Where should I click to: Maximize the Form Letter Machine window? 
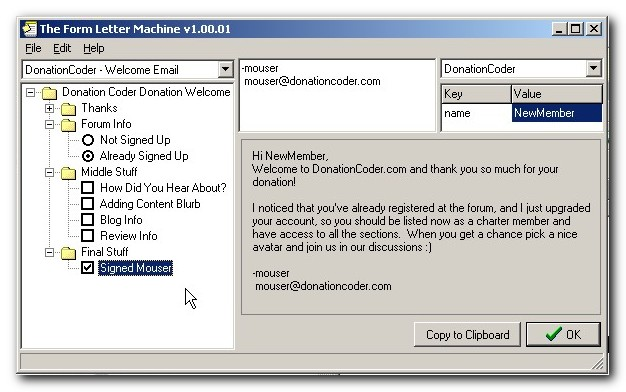(x=575, y=29)
